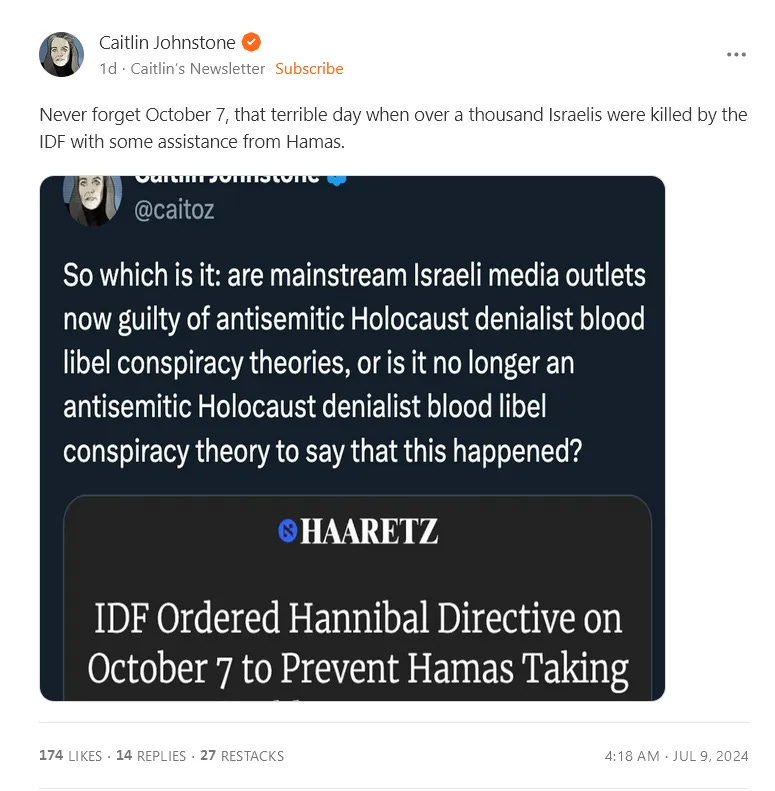Image resolution: width=775 pixels, height=791 pixels.
Task: Click the orange verified badge icon
Action: (251, 42)
